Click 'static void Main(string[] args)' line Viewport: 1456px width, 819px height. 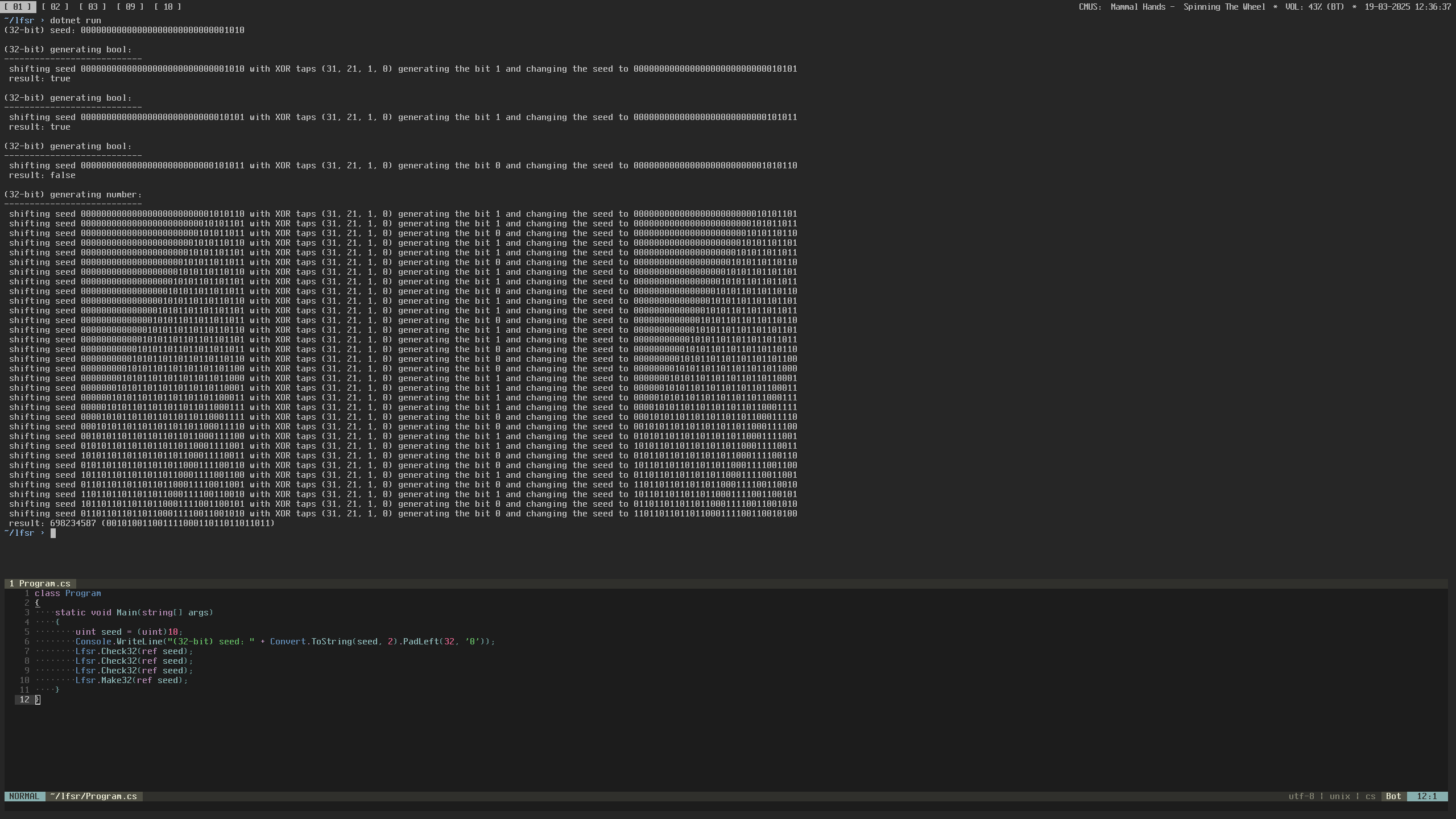(134, 613)
